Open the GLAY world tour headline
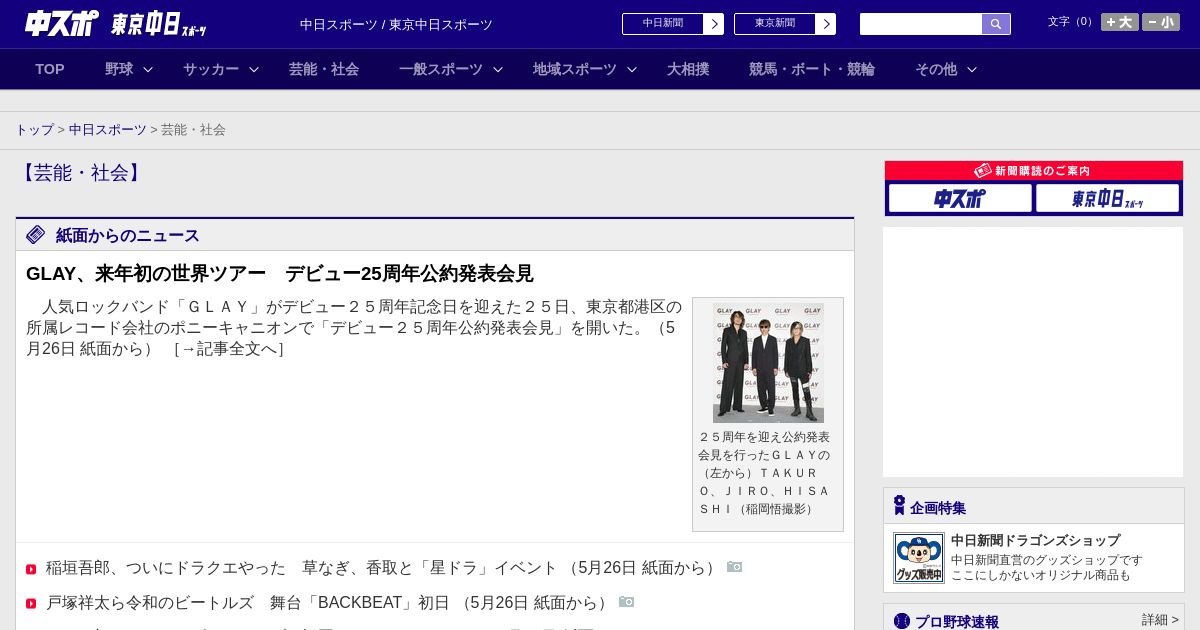This screenshot has height=630, width=1200. tap(280, 273)
